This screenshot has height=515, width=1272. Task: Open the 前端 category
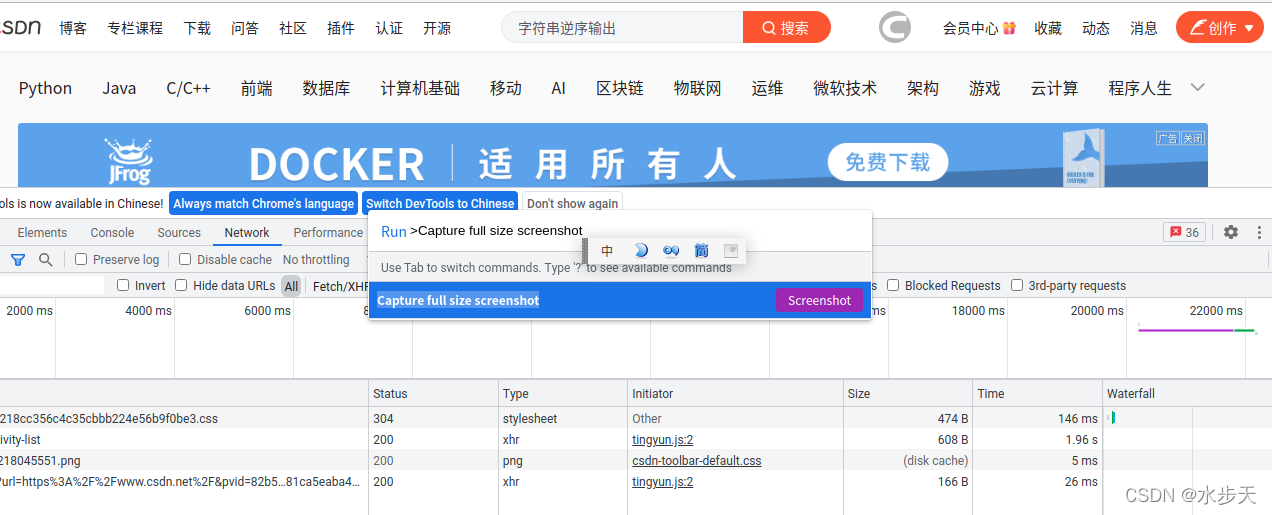click(257, 88)
